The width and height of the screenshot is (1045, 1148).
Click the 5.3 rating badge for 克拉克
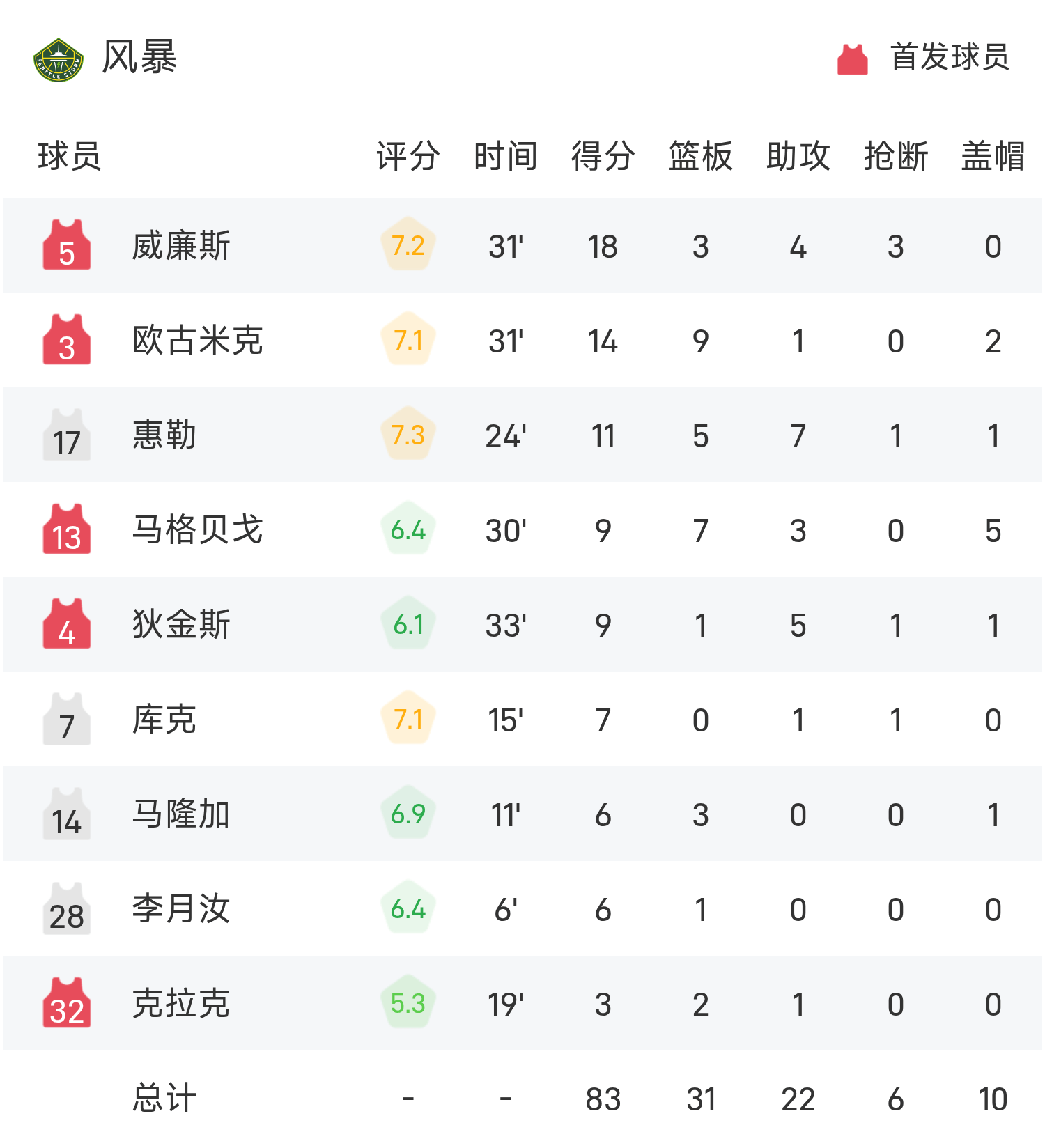408,1003
